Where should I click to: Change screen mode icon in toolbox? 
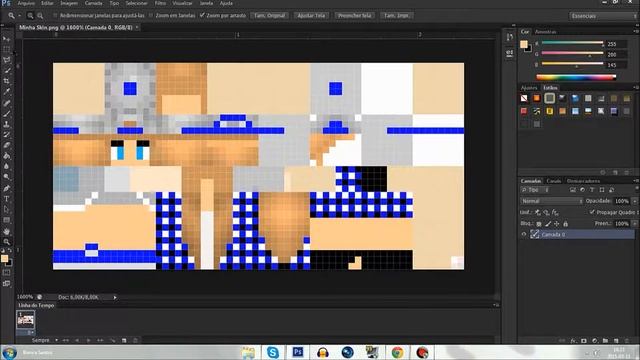pyautogui.click(x=7, y=283)
